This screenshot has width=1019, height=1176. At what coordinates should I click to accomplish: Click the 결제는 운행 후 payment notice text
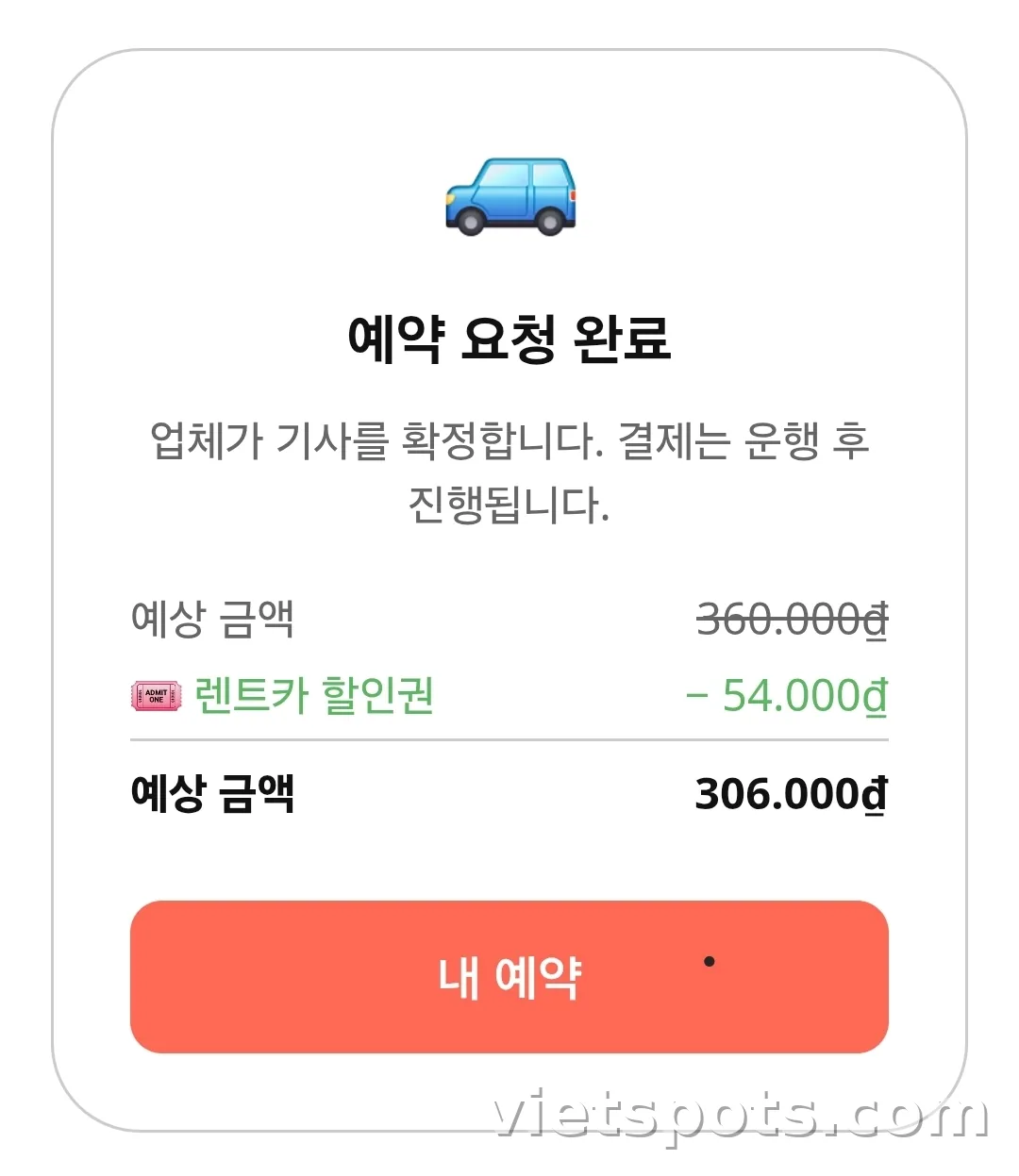click(x=743, y=440)
